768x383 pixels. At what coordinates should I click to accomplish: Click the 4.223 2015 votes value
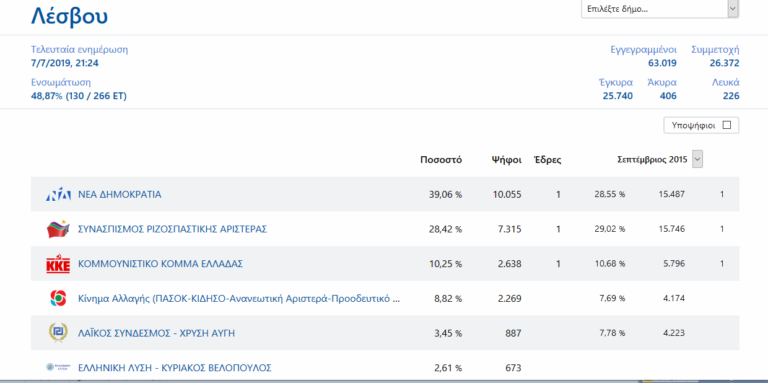pos(674,333)
